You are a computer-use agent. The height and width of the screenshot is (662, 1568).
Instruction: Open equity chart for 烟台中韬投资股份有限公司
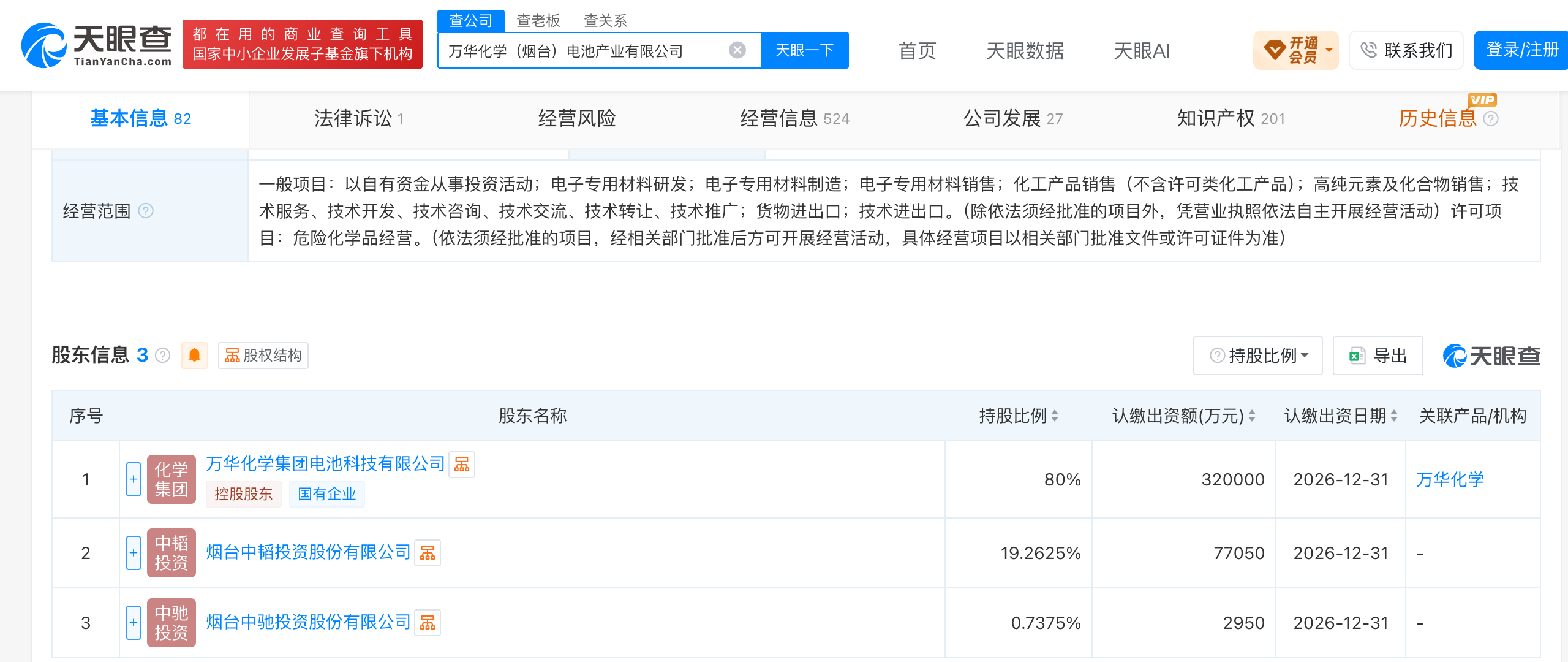coord(428,553)
